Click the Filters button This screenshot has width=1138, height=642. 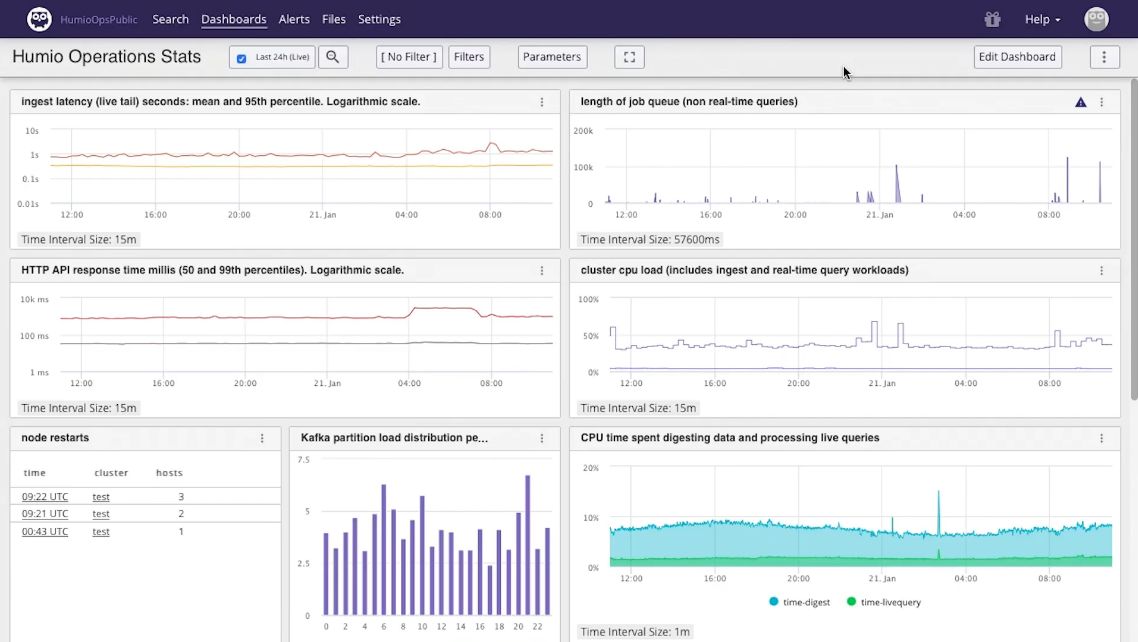coord(469,57)
